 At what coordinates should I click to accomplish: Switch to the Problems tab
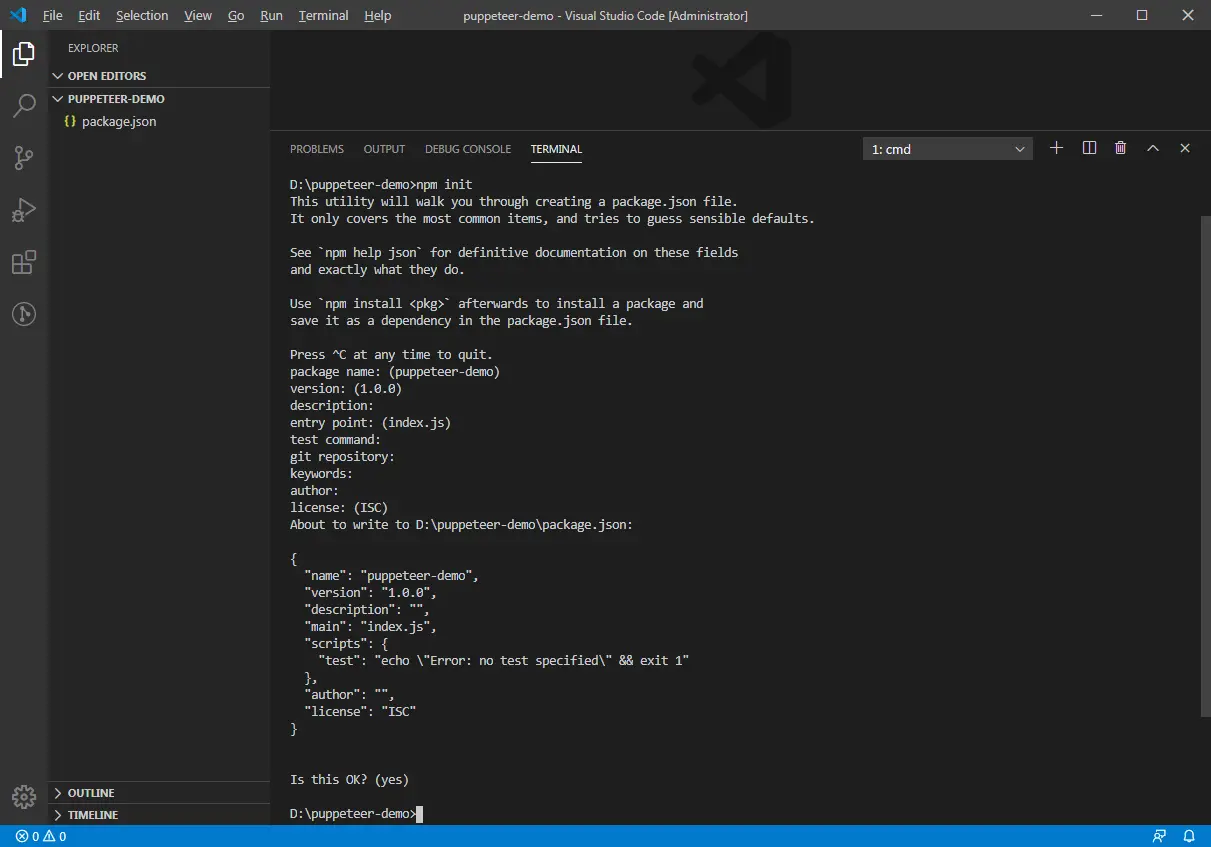(x=317, y=149)
